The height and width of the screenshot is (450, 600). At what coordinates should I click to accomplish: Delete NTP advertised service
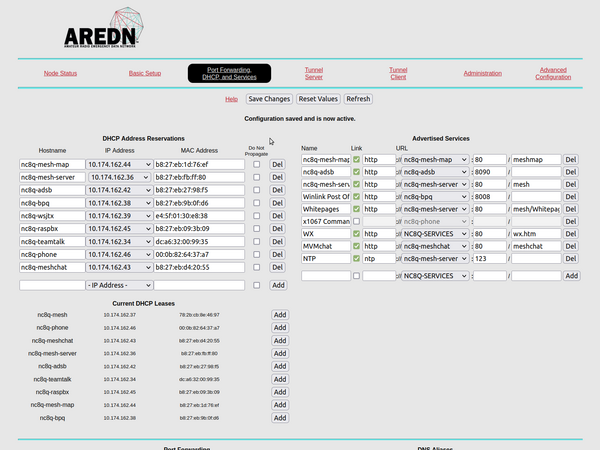(x=571, y=259)
